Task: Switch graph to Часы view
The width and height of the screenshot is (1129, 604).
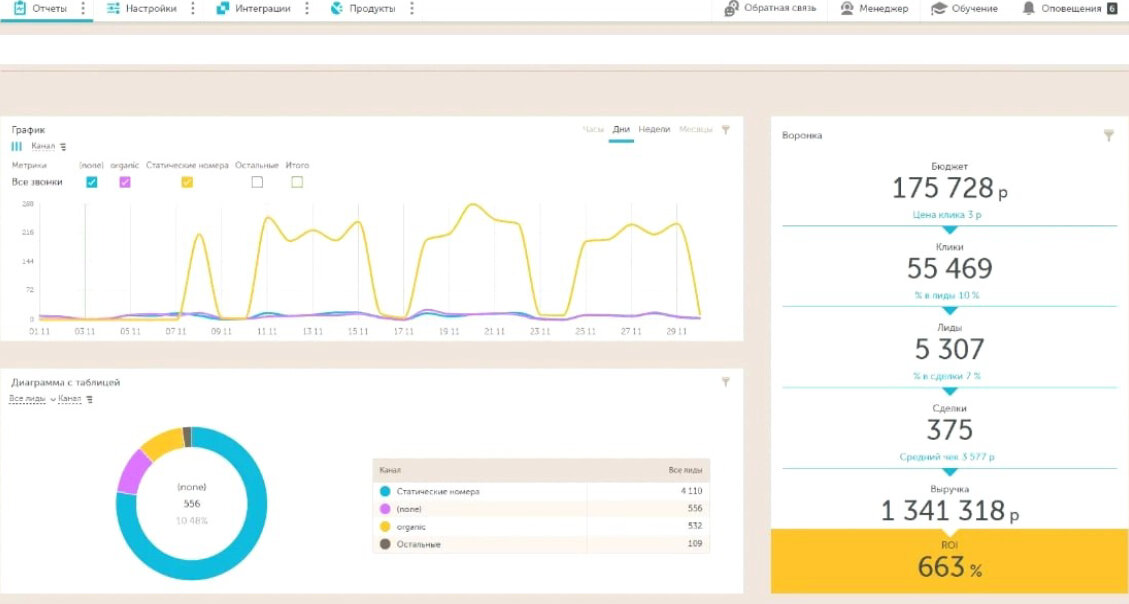Action: click(593, 130)
